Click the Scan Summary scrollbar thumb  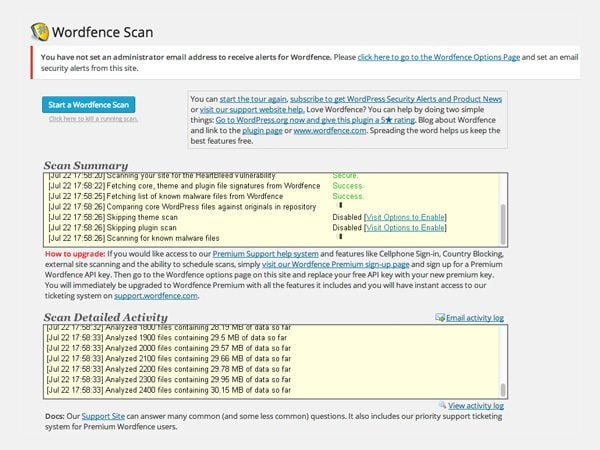[503, 224]
